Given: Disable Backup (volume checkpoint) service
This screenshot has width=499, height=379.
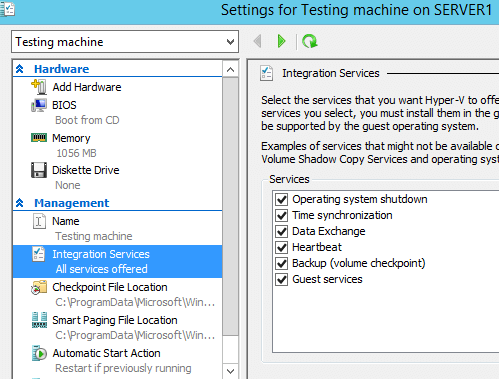Looking at the screenshot, I should [282, 263].
